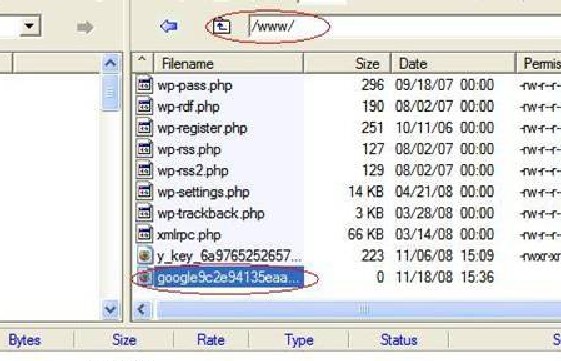561x361 pixels.
Task: Click the y_key file icon
Action: click(x=145, y=255)
